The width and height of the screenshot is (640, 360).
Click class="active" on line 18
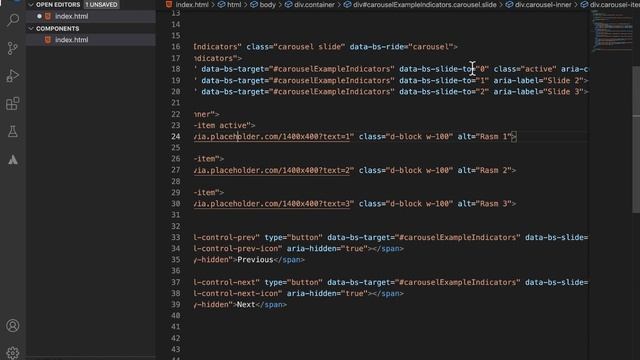pos(525,69)
